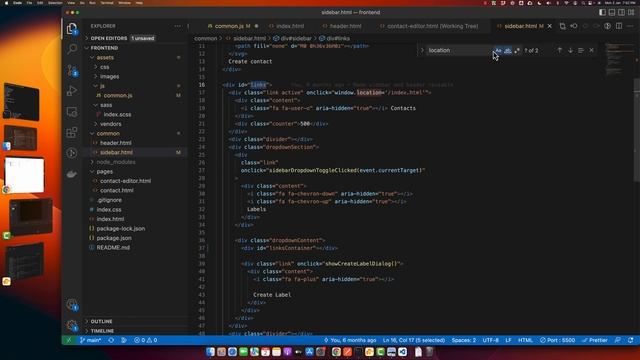The image size is (640, 360).
Task: Open the Terminal menu in the menu bar
Action: coord(107,3)
